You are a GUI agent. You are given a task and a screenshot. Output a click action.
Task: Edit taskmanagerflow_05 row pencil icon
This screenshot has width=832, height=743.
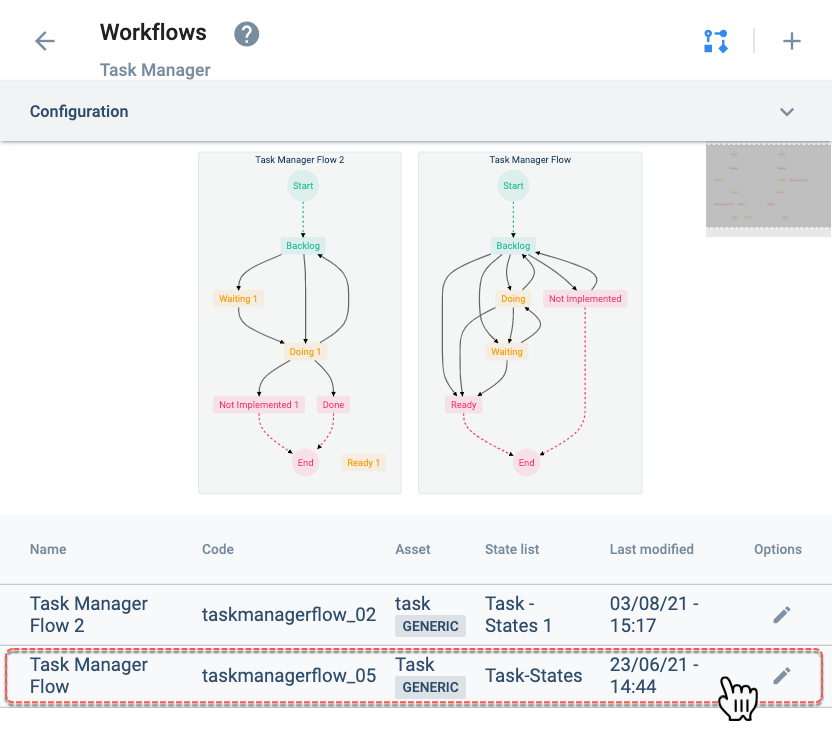pos(782,676)
